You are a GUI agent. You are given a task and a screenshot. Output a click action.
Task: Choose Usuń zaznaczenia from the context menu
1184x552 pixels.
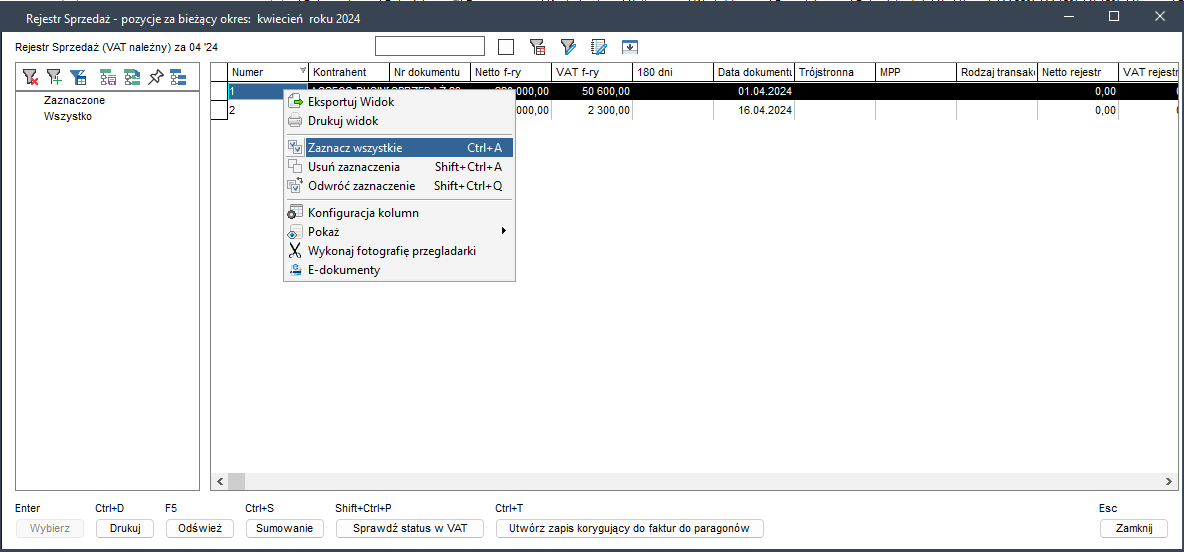click(399, 167)
